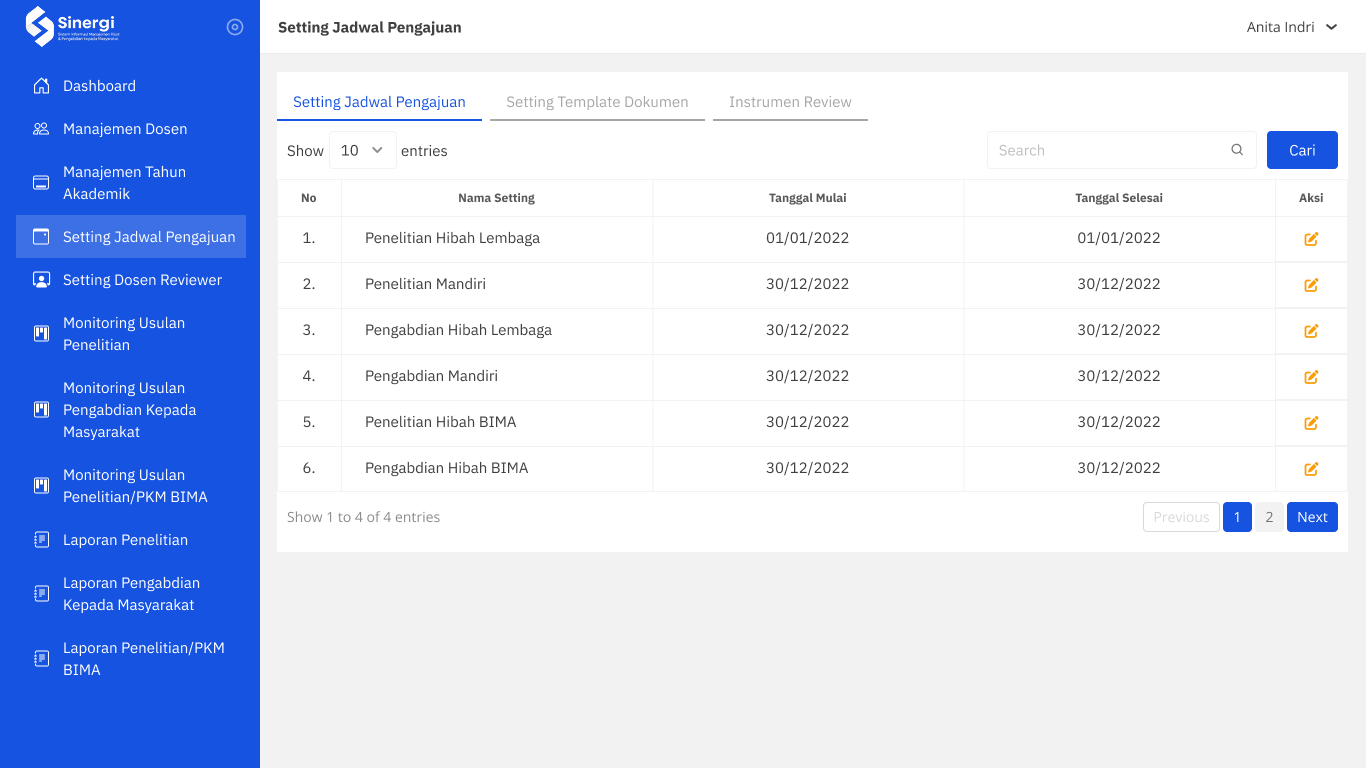Click the Laporan Pengabdian Kepada Masyarakat icon
Screen dimensions: 1366x768
pyautogui.click(x=41, y=594)
